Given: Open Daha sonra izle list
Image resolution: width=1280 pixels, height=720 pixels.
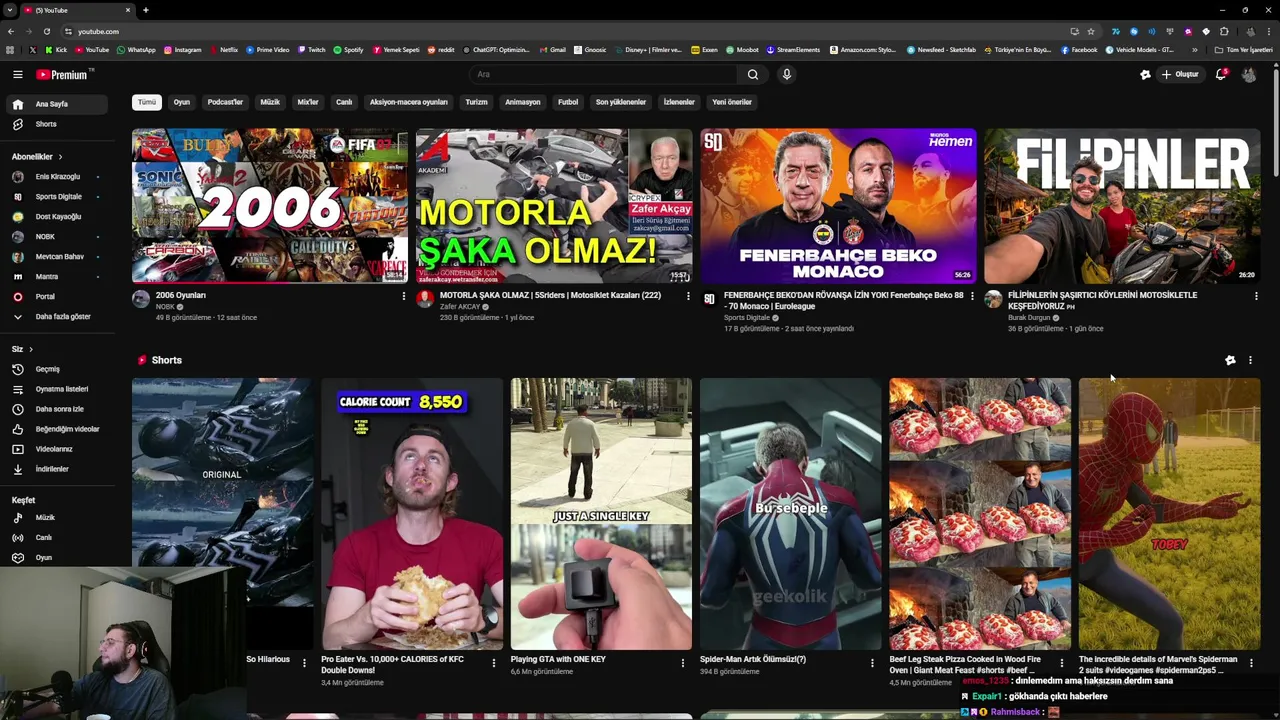Looking at the screenshot, I should pos(55,409).
